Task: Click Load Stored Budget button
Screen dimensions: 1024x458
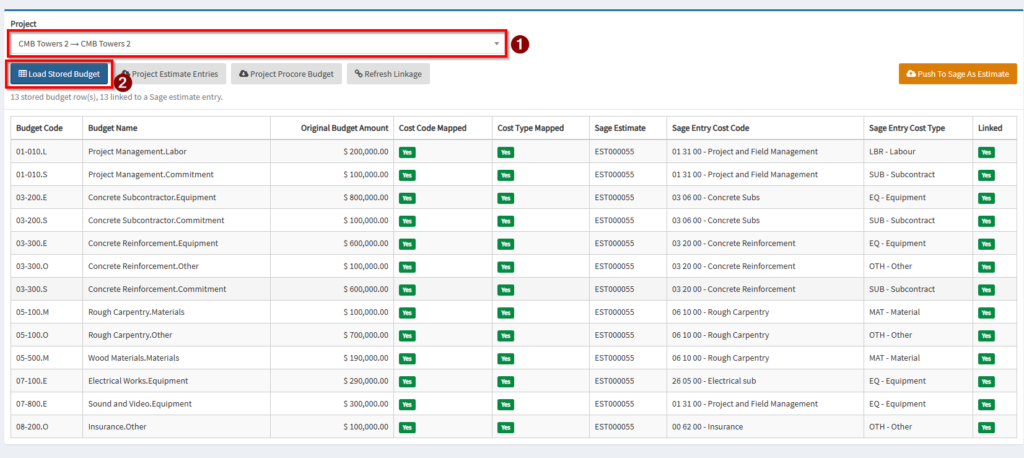Action: tap(59, 74)
